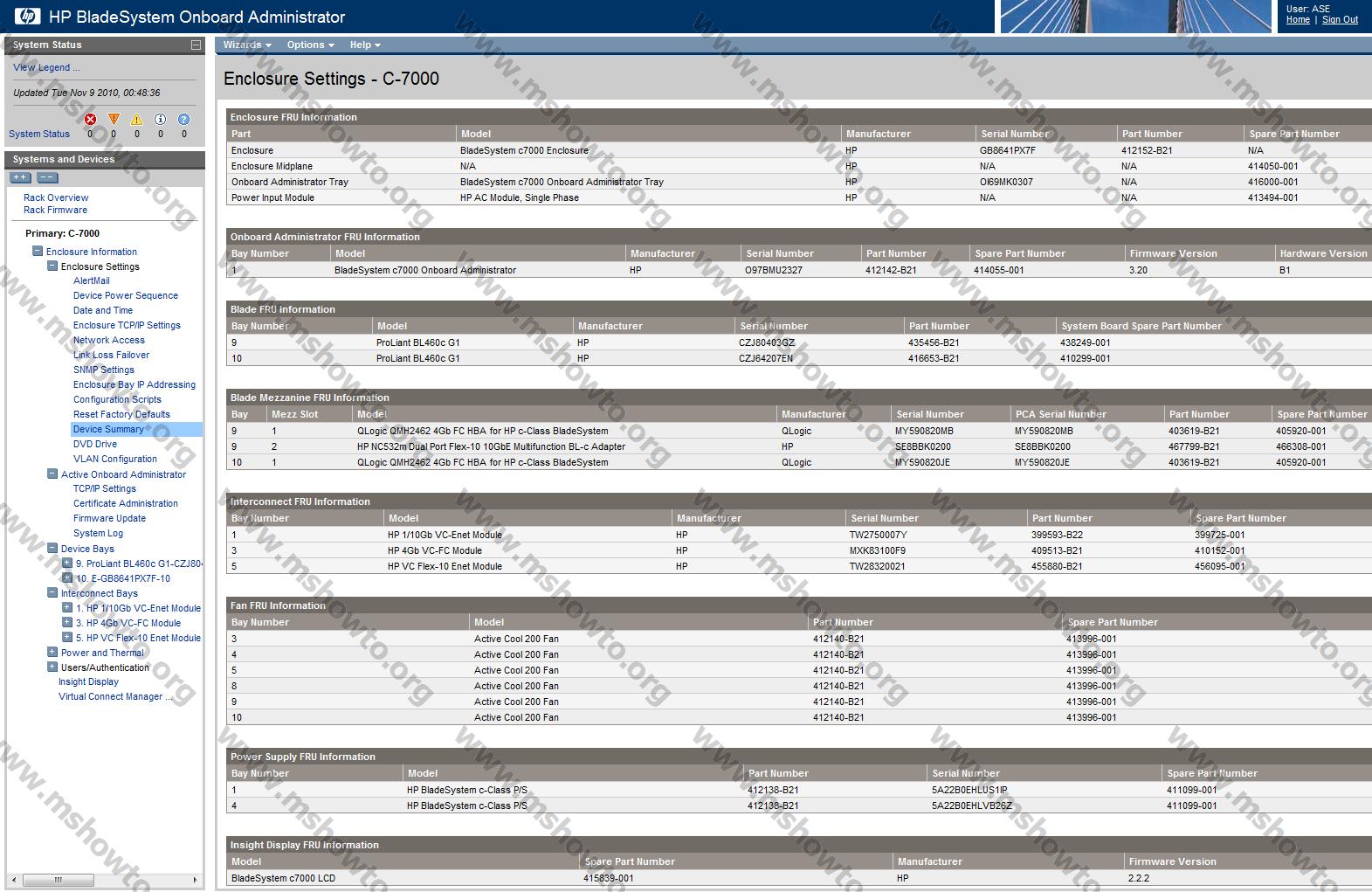
Task: Expand all tree nodes with ++ button
Action: pyautogui.click(x=20, y=177)
